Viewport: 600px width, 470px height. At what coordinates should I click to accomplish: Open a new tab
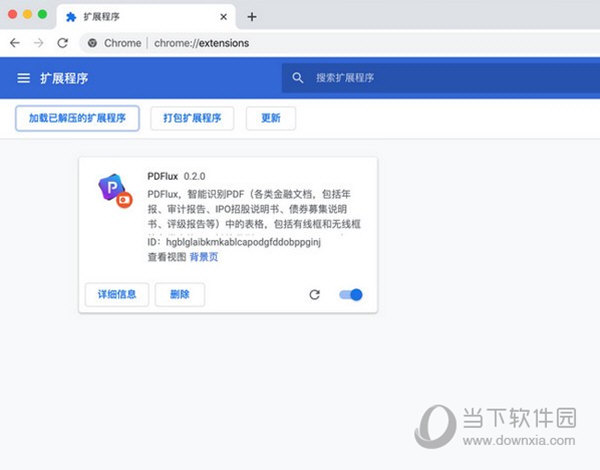click(x=252, y=17)
